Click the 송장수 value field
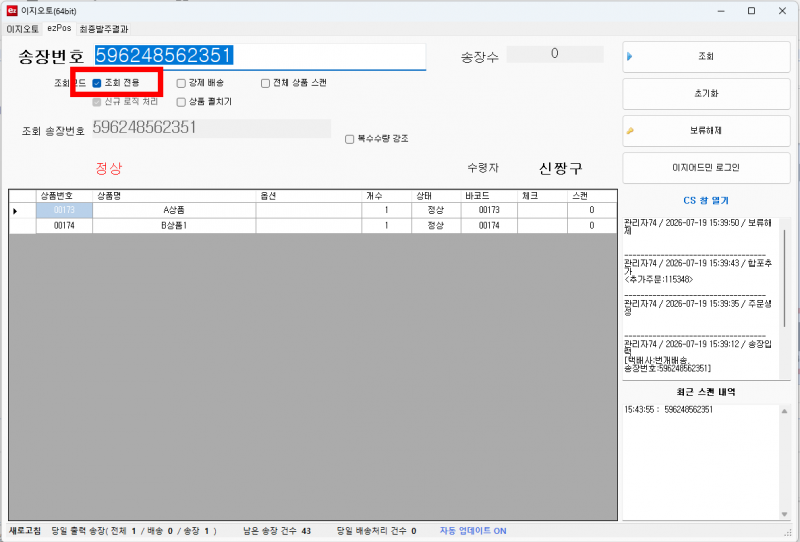This screenshot has width=800, height=542. tap(555, 54)
